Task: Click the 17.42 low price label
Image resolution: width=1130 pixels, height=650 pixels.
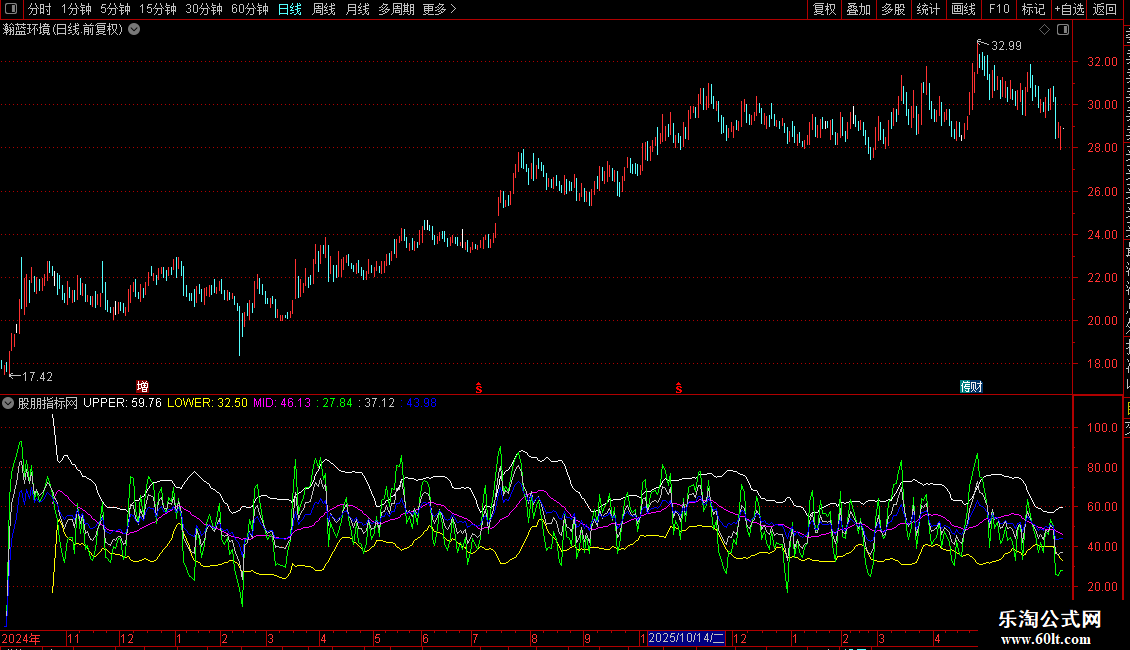Action: [x=37, y=377]
